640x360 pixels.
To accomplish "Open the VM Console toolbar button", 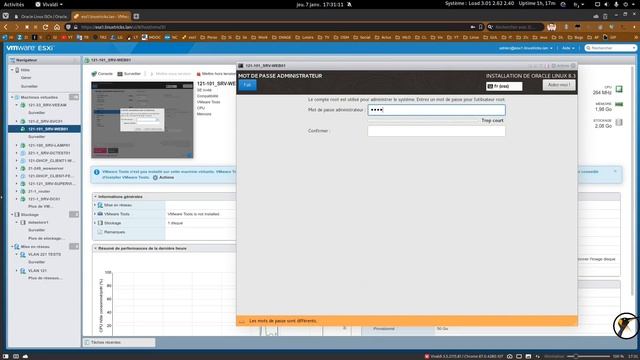I will (x=102, y=74).
